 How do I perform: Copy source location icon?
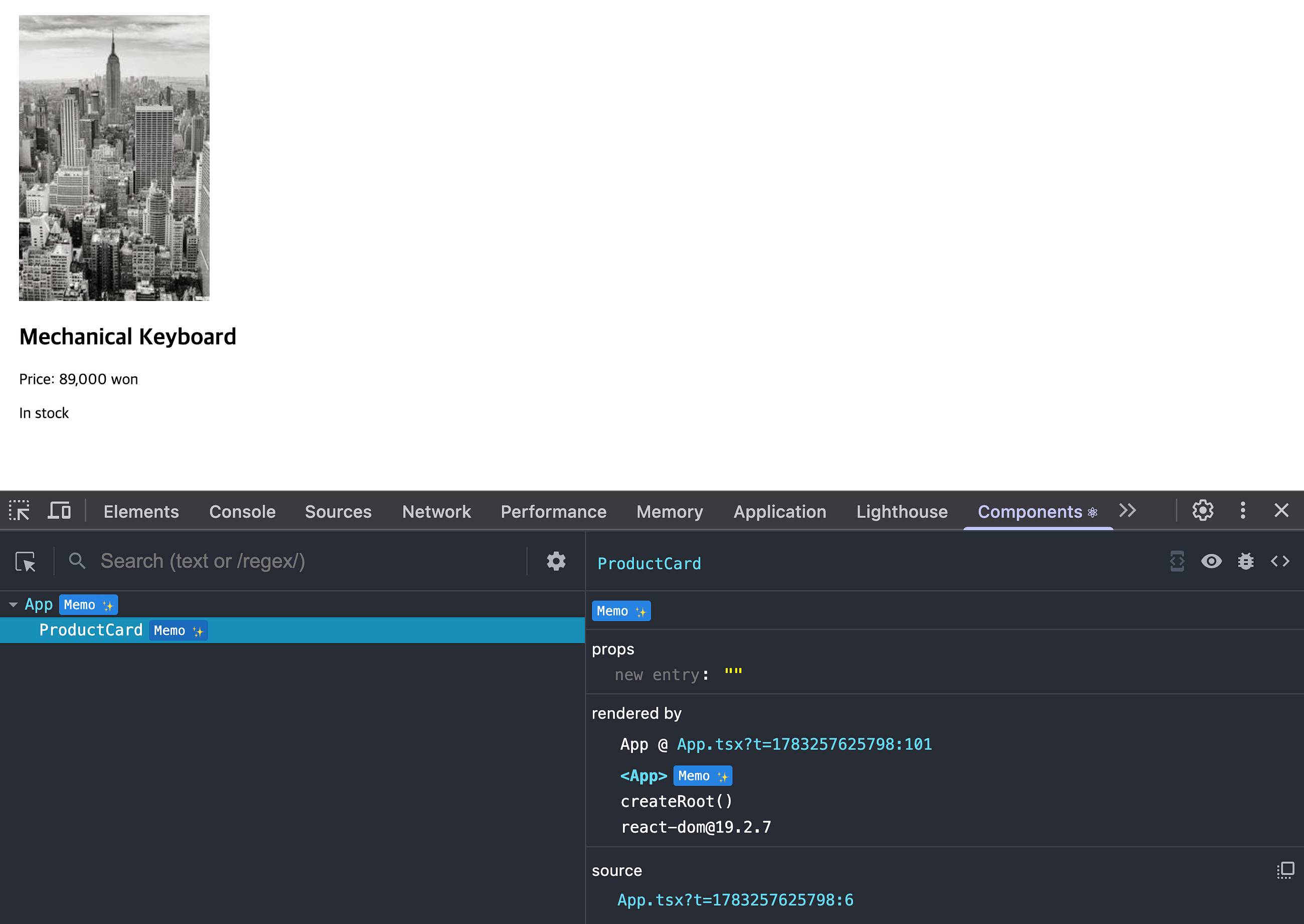(1285, 870)
